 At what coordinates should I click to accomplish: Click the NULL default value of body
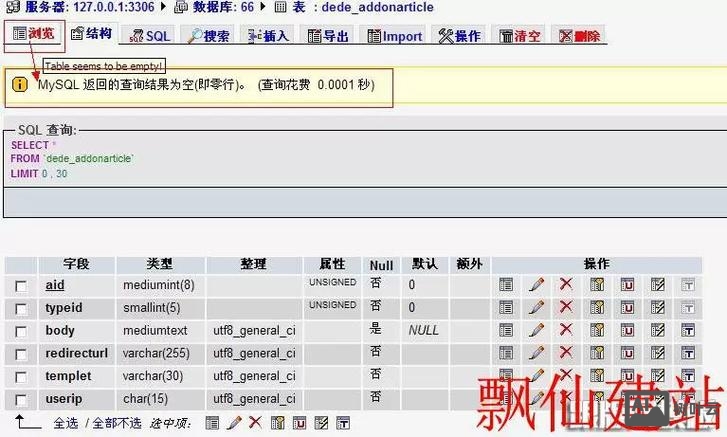point(423,330)
